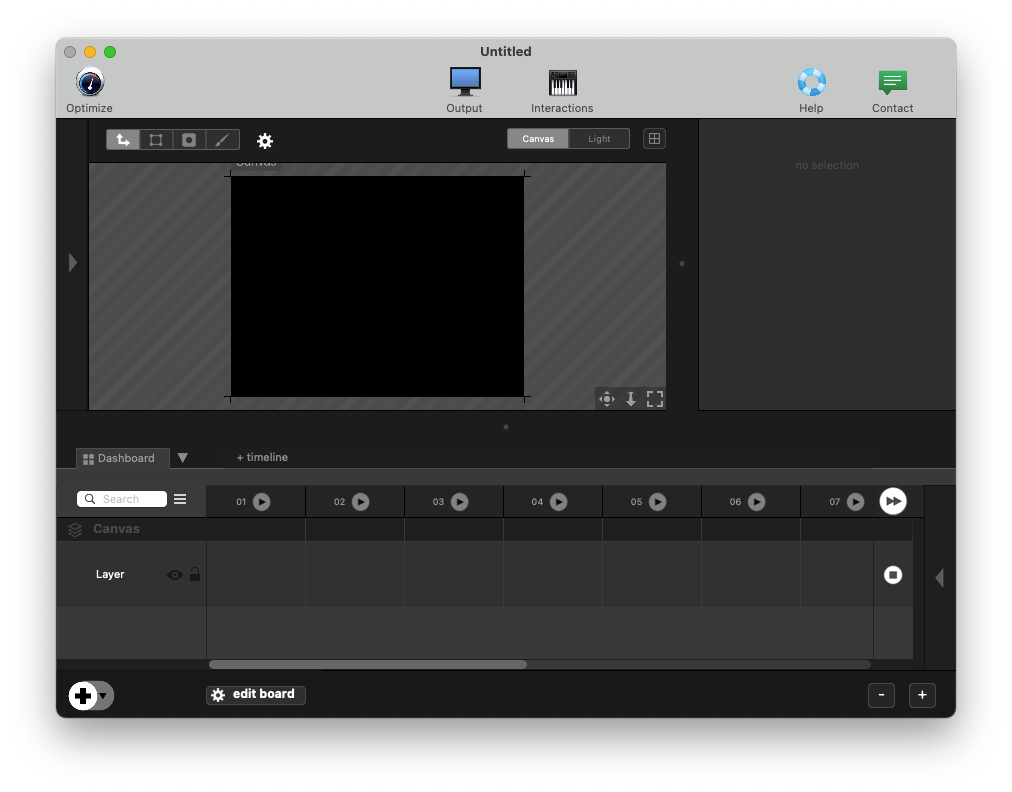This screenshot has width=1012, height=792.
Task: Play column 03
Action: click(460, 502)
